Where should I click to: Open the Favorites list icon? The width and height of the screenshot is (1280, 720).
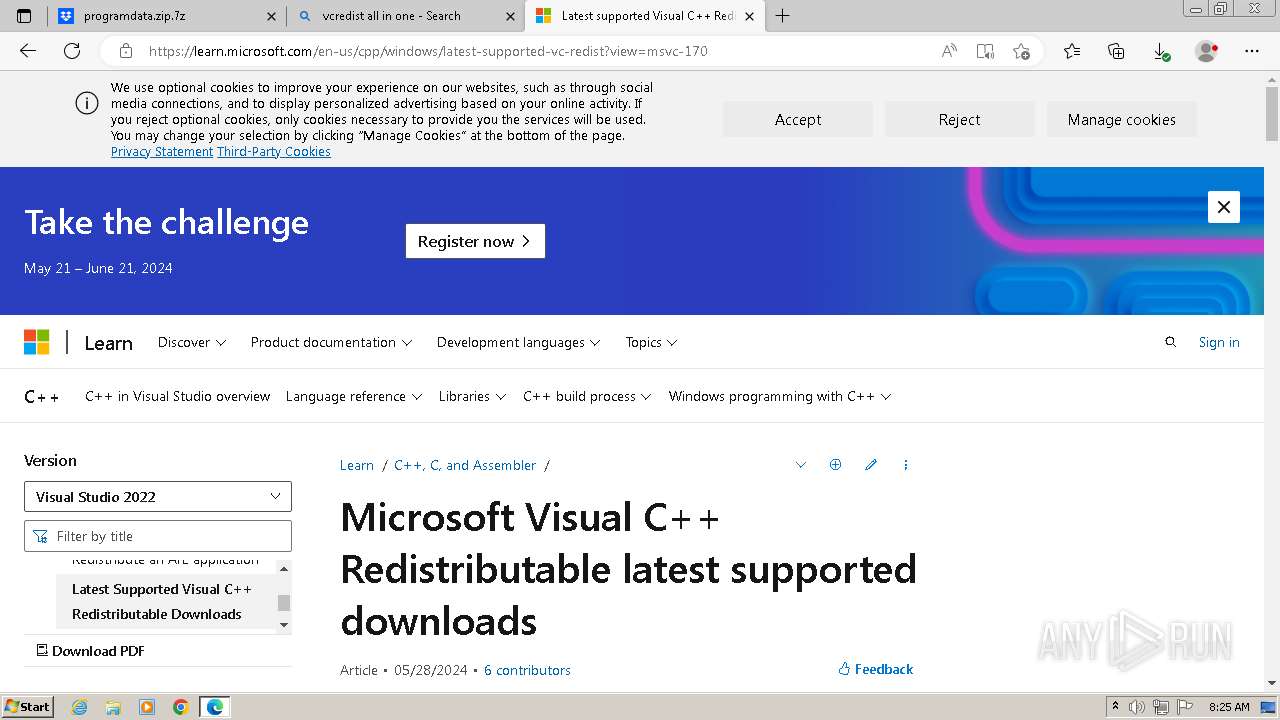coord(1072,51)
